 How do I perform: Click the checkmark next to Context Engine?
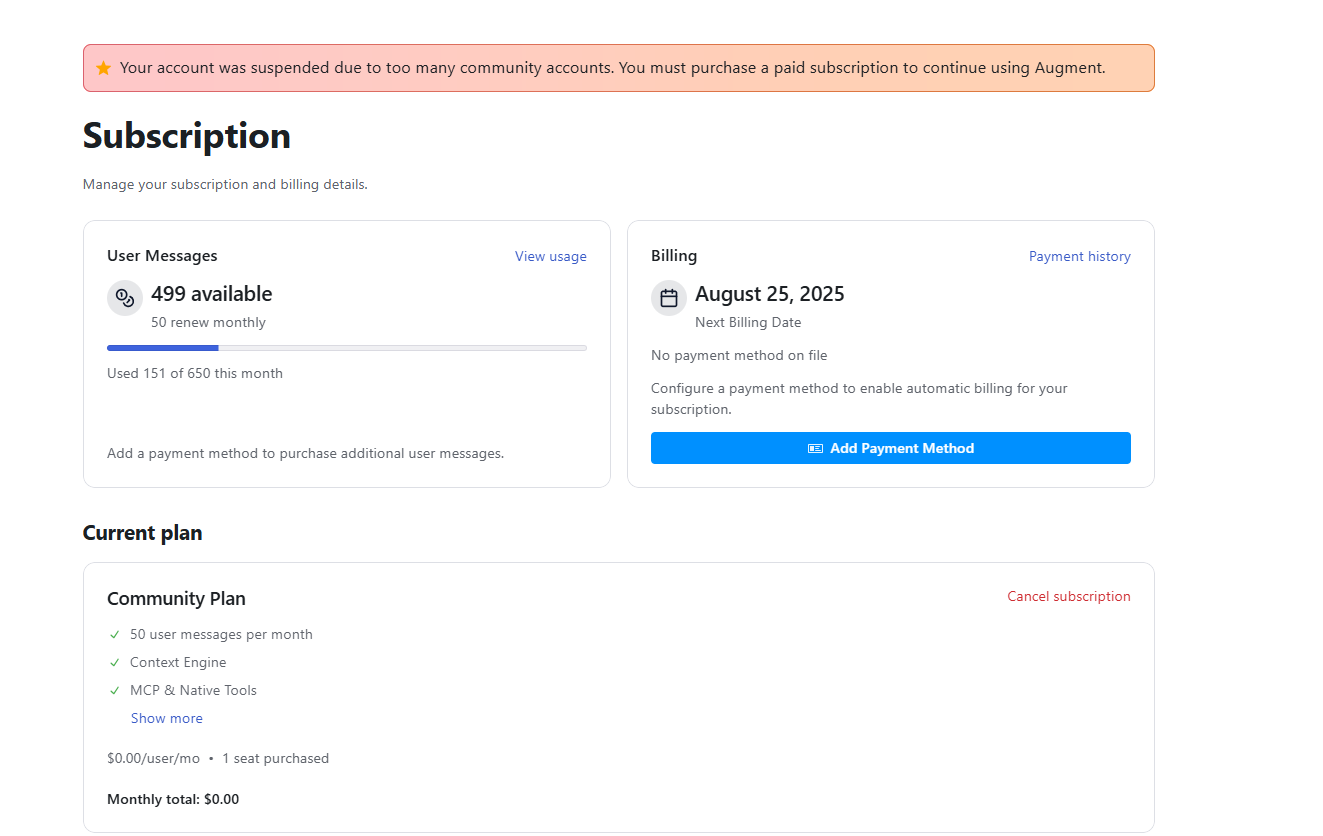point(115,663)
